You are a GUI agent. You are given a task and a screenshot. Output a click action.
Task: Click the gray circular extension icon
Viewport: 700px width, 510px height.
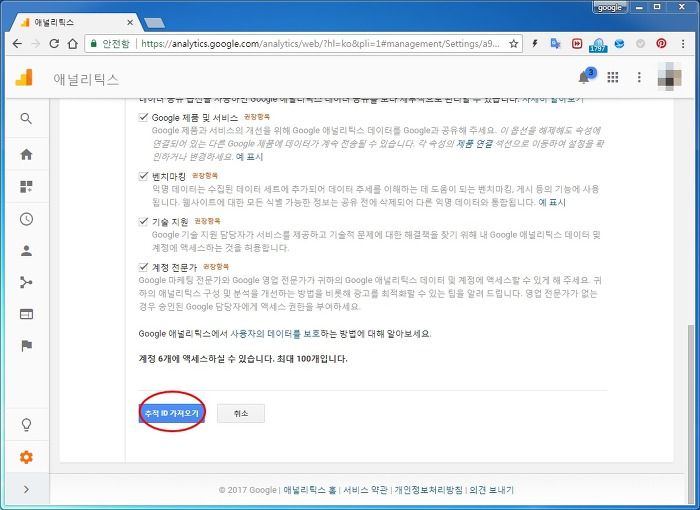pos(640,43)
